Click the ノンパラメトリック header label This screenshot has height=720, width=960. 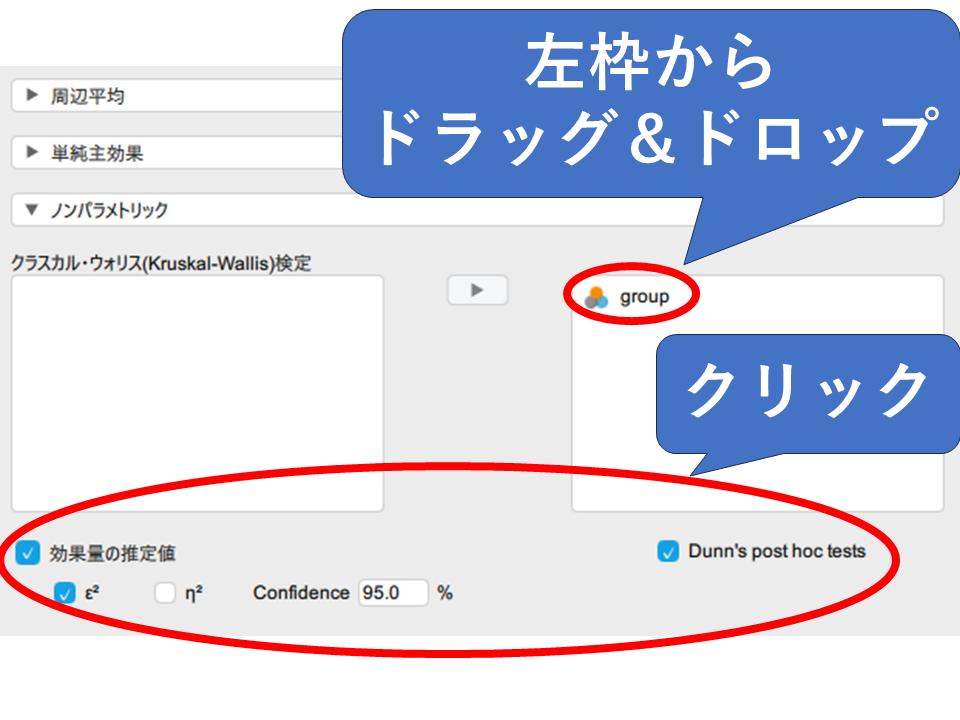click(110, 211)
